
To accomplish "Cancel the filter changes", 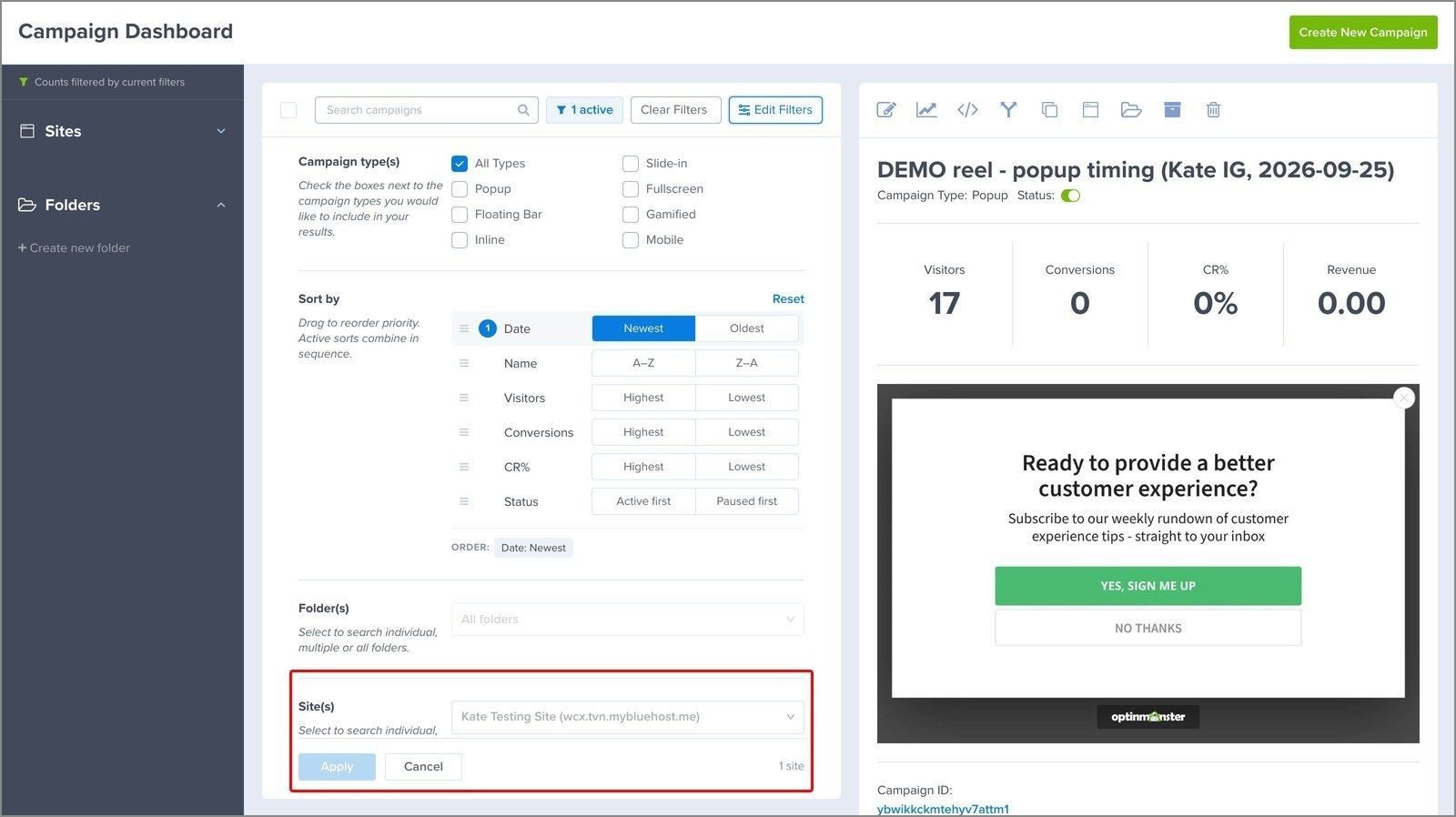I will pos(423,767).
